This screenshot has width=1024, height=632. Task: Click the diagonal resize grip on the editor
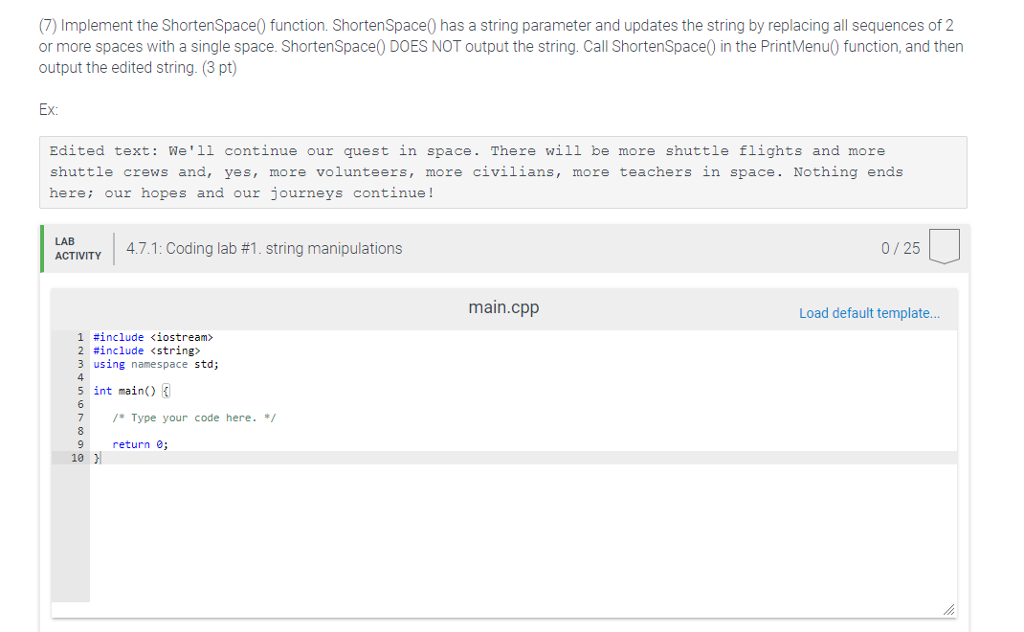(x=949, y=608)
